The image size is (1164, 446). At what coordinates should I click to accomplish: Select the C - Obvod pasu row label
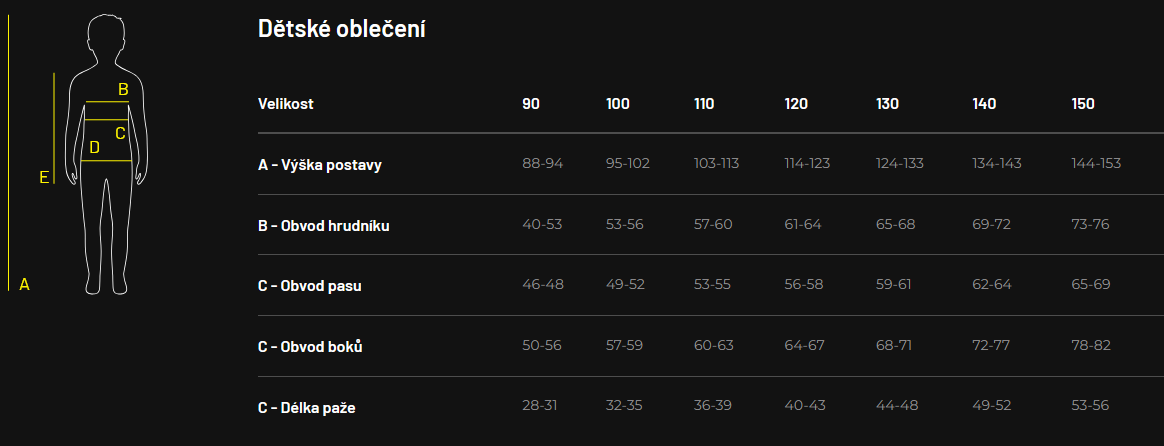click(310, 286)
